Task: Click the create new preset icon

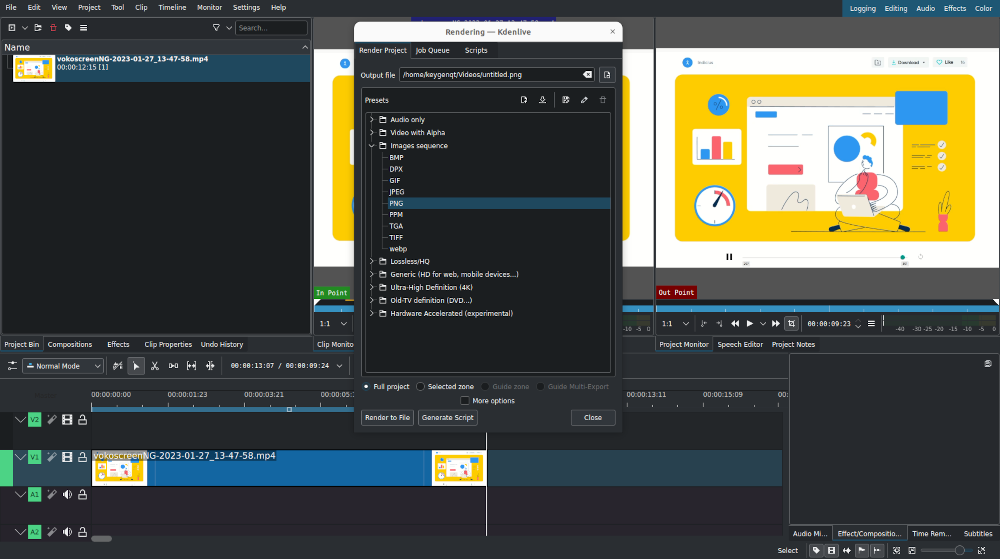Action: tap(524, 100)
